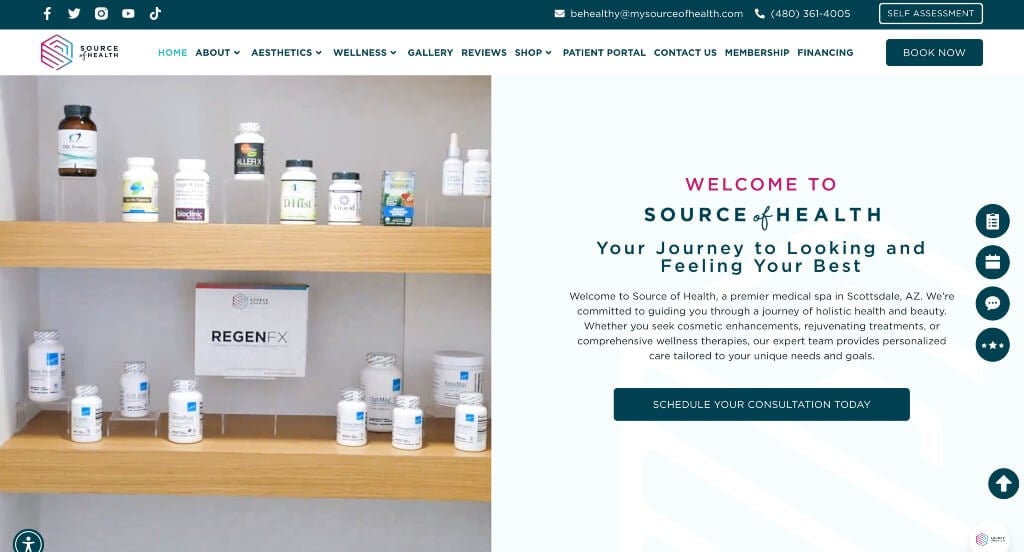The width and height of the screenshot is (1024, 552).
Task: Expand the Aesthetics dropdown menu
Action: tap(286, 52)
